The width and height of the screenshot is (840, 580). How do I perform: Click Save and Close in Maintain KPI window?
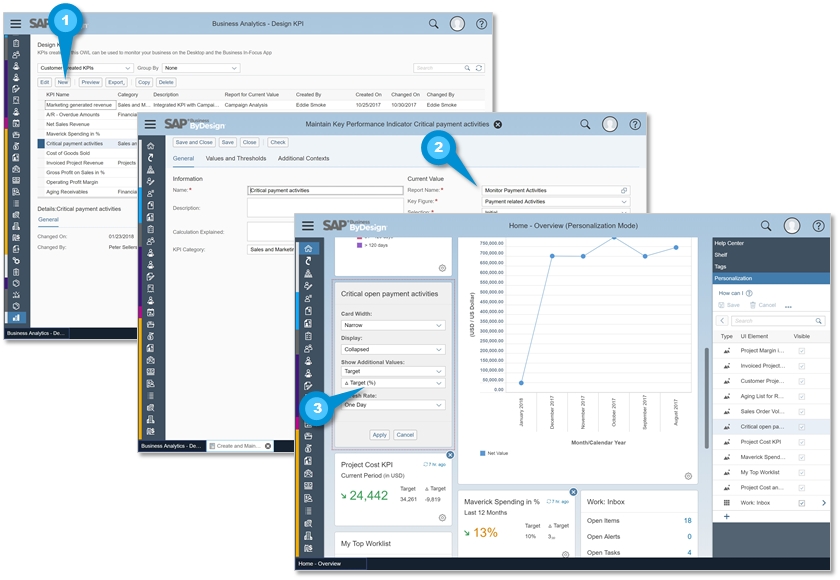point(194,142)
